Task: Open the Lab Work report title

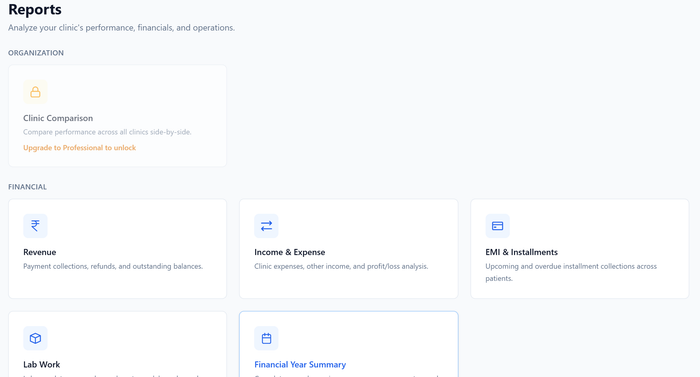Action: [42, 364]
